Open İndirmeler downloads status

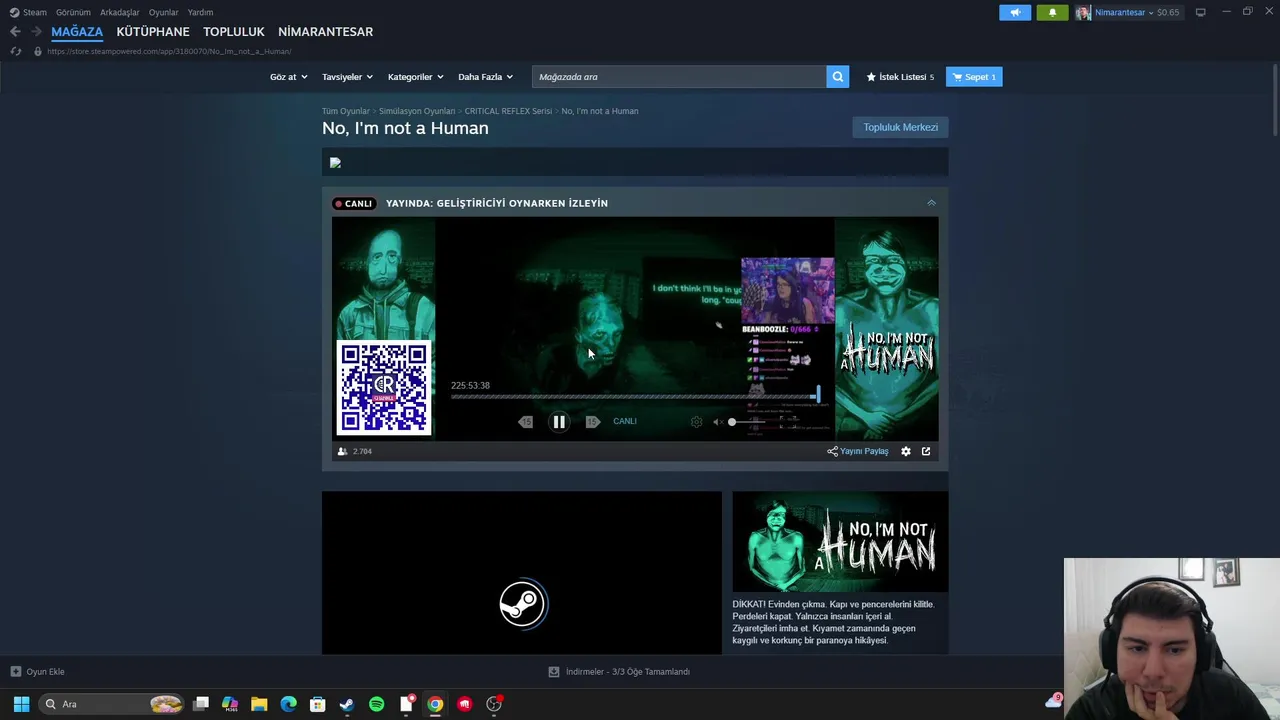click(x=620, y=672)
